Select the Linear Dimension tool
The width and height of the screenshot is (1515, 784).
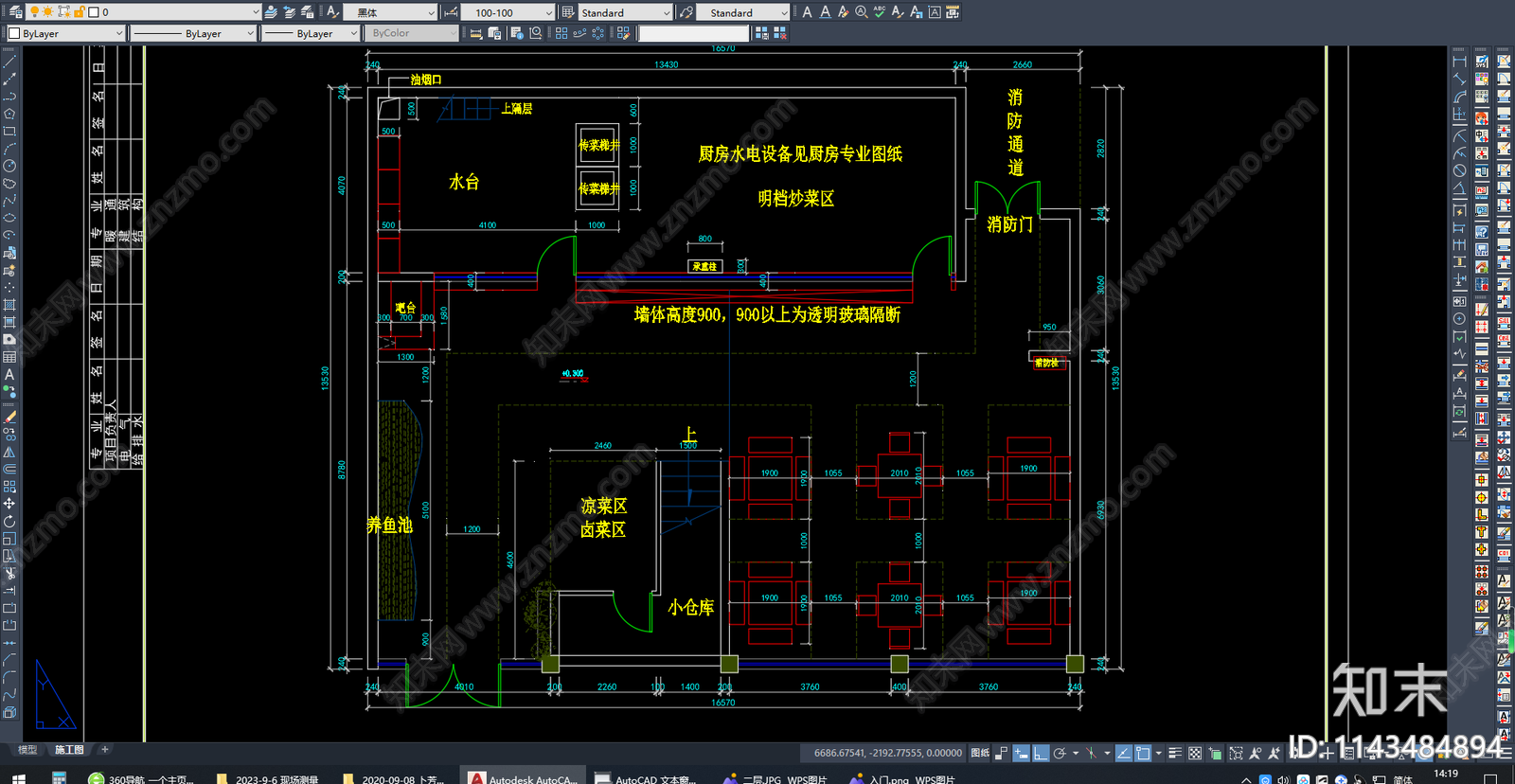click(1459, 62)
